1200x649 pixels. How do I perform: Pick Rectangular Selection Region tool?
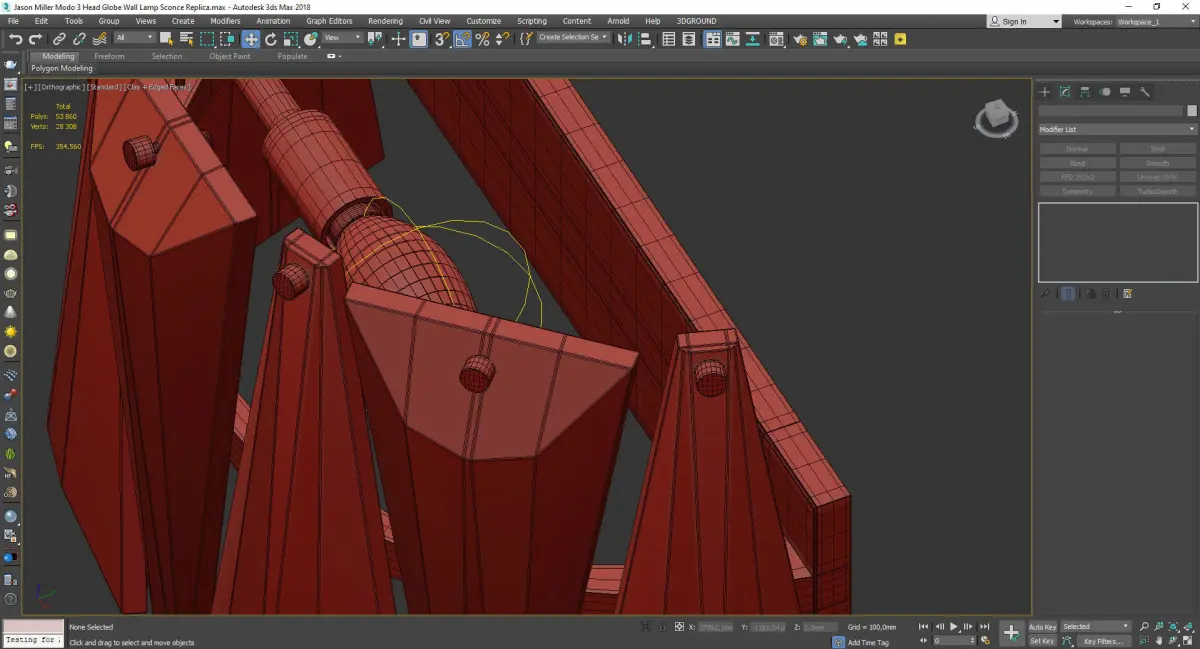(x=207, y=39)
